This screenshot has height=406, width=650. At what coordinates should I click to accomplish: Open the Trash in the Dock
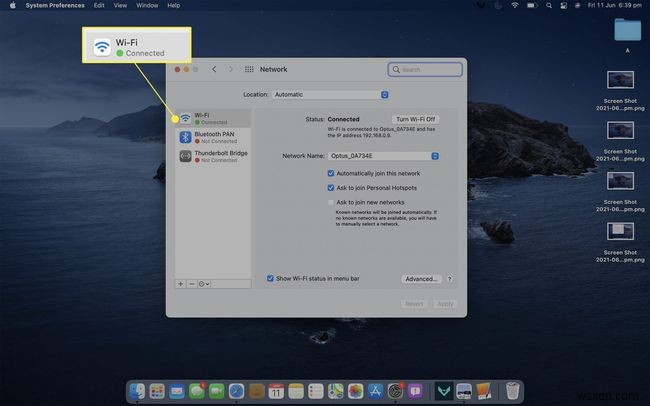coord(512,390)
